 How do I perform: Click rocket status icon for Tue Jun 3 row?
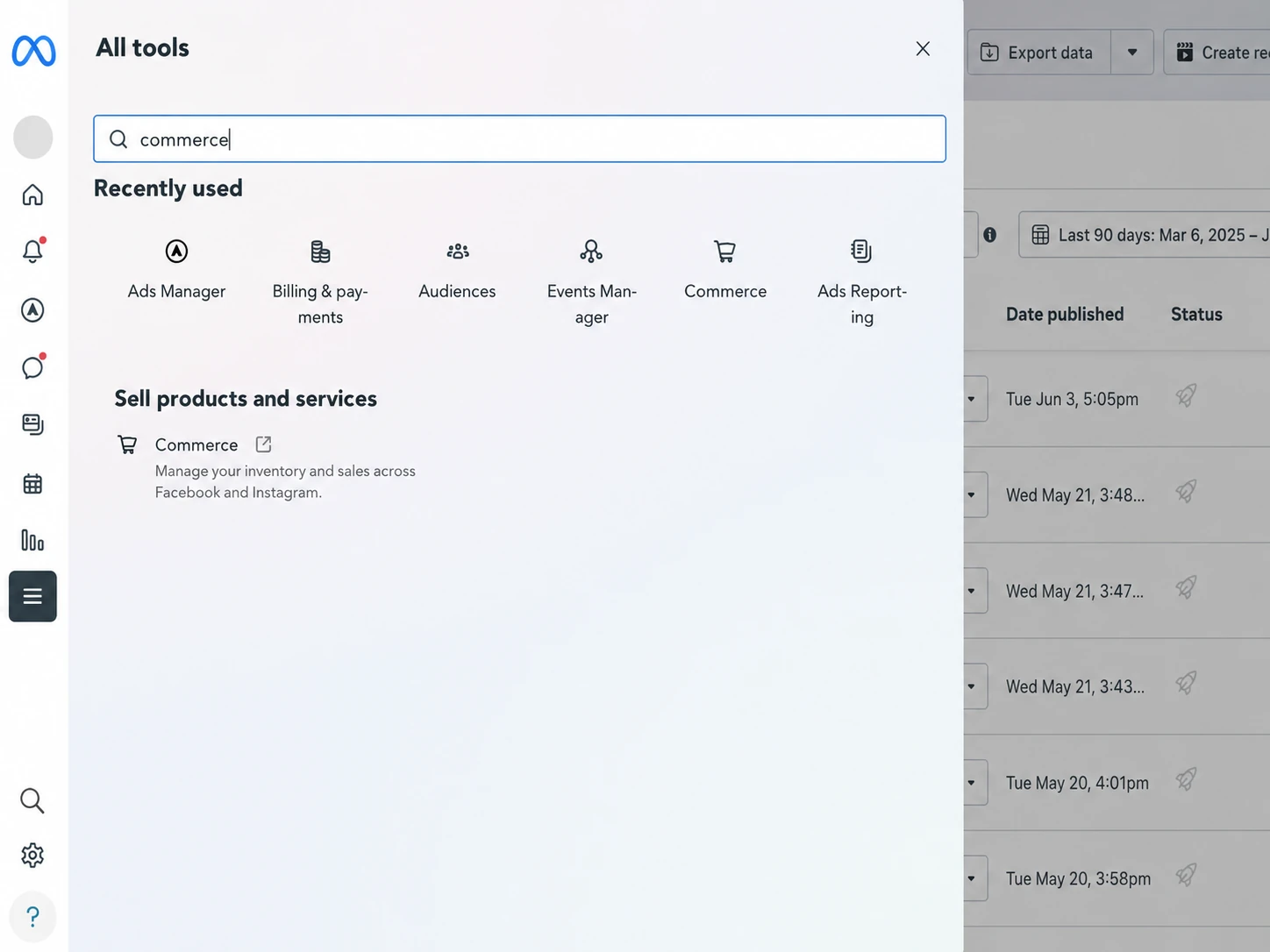[1186, 396]
